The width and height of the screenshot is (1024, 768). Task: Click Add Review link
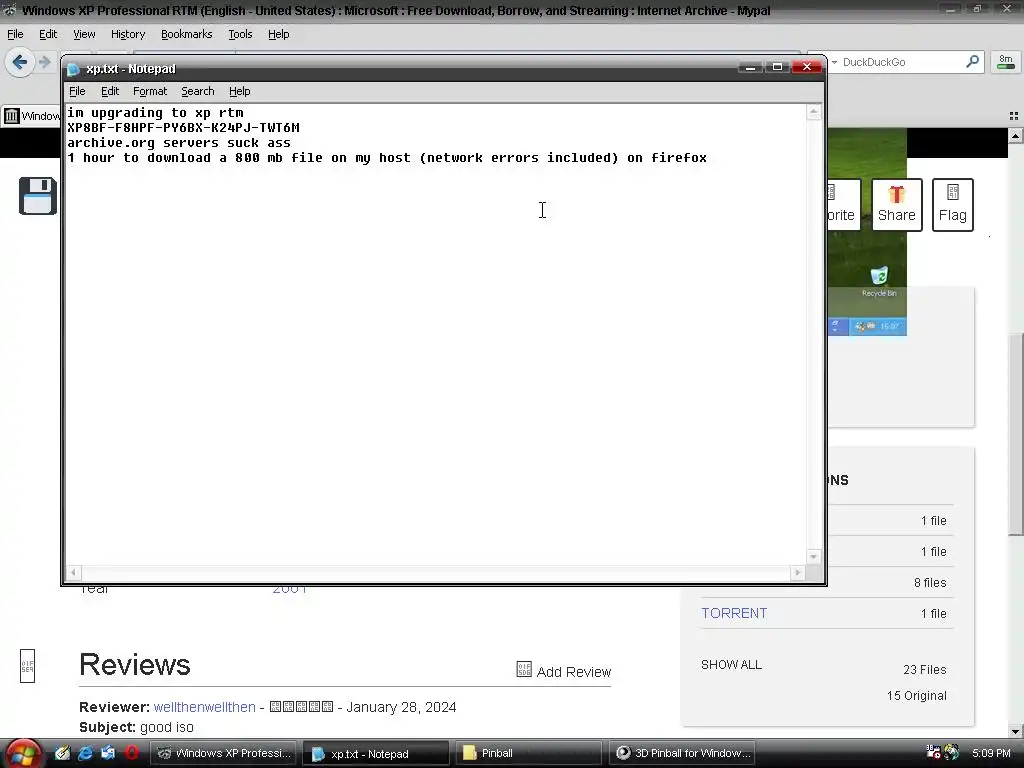point(574,672)
